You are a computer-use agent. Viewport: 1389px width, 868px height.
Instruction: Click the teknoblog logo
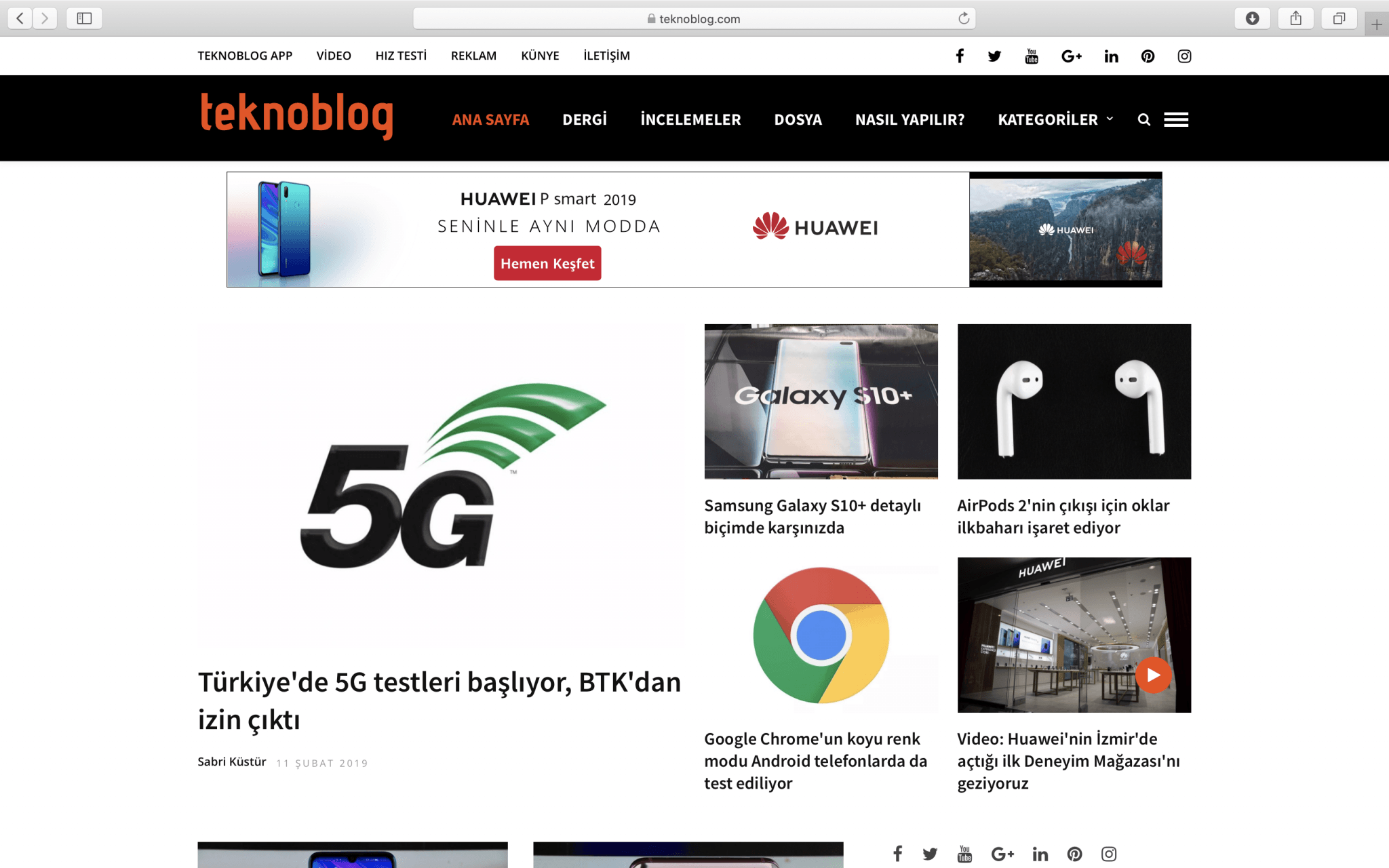click(296, 115)
